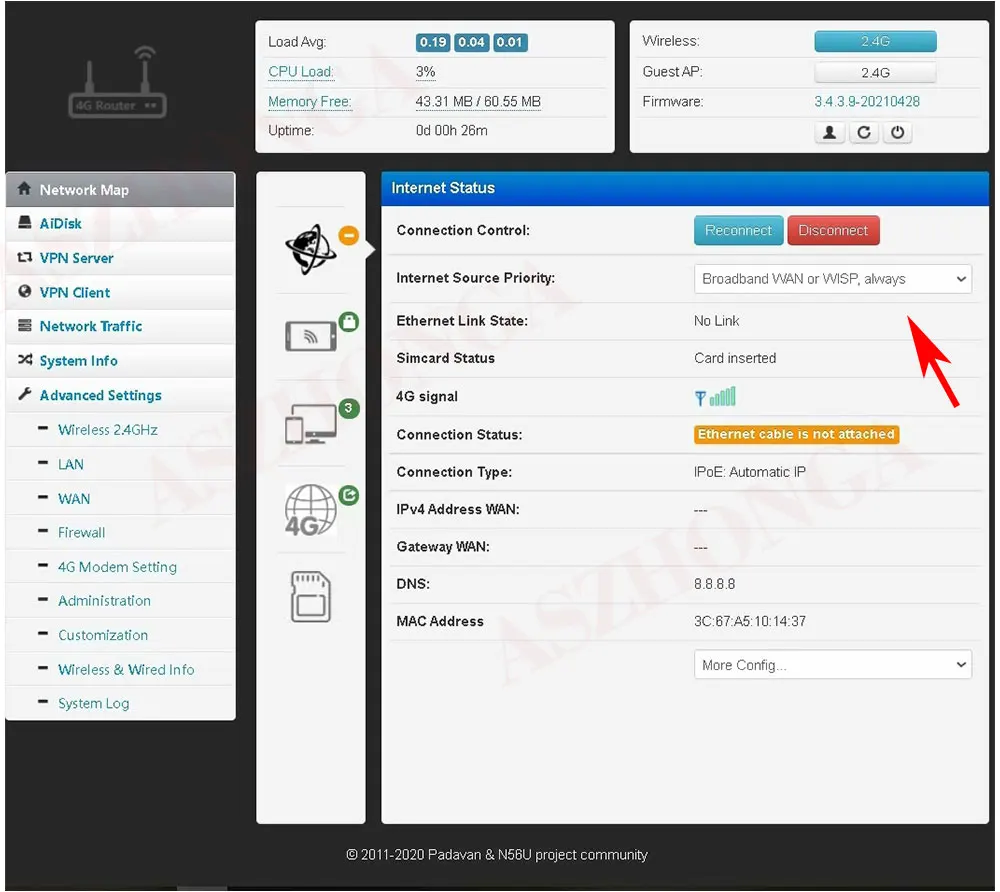Select the connected clients devices icon

[x=311, y=424]
